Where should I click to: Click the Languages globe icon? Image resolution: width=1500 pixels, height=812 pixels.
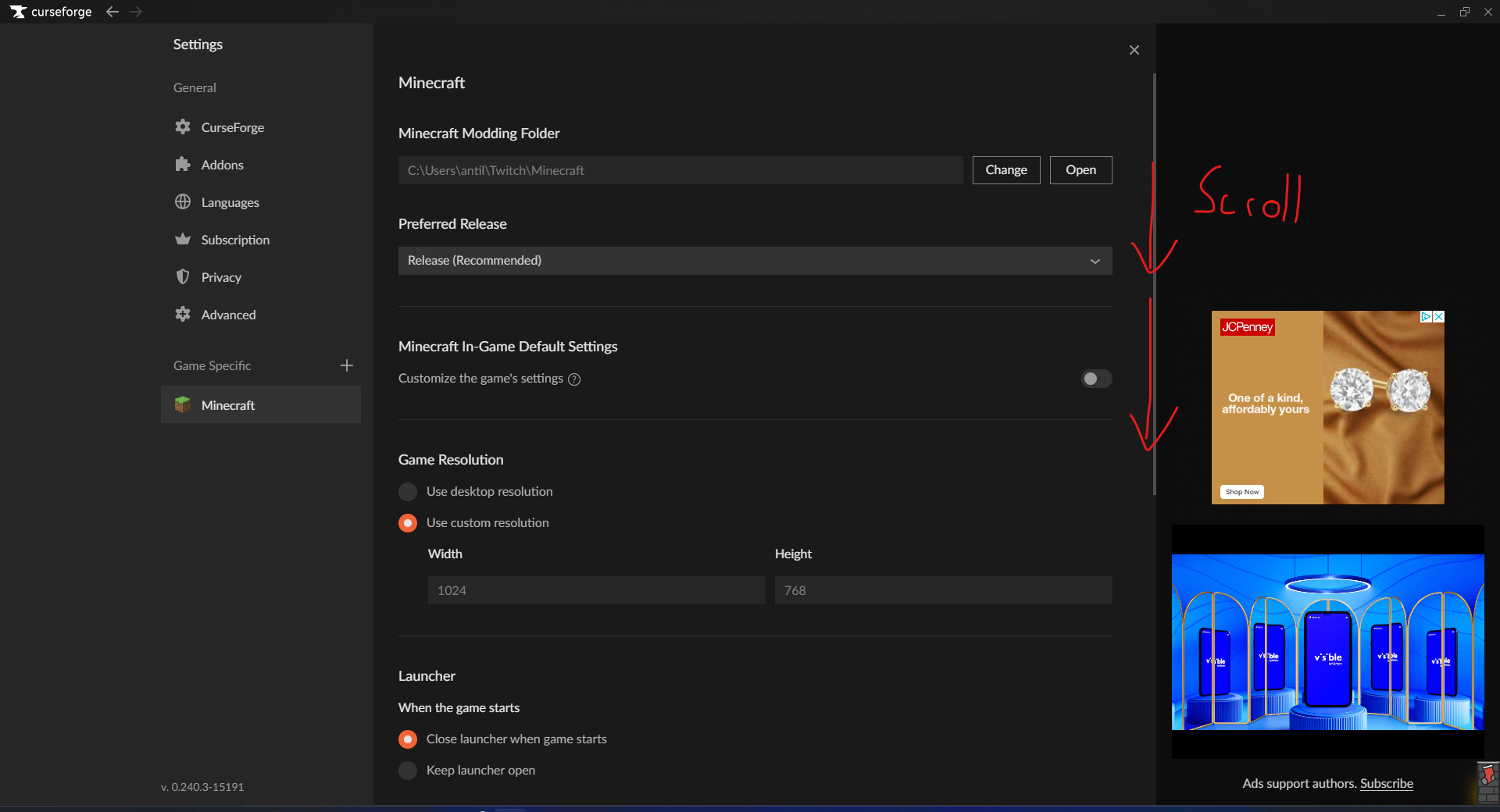(183, 202)
